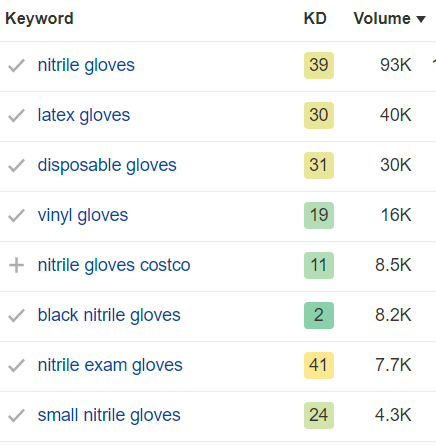Open the latex gloves keyword link
This screenshot has width=436, height=445.
click(84, 115)
